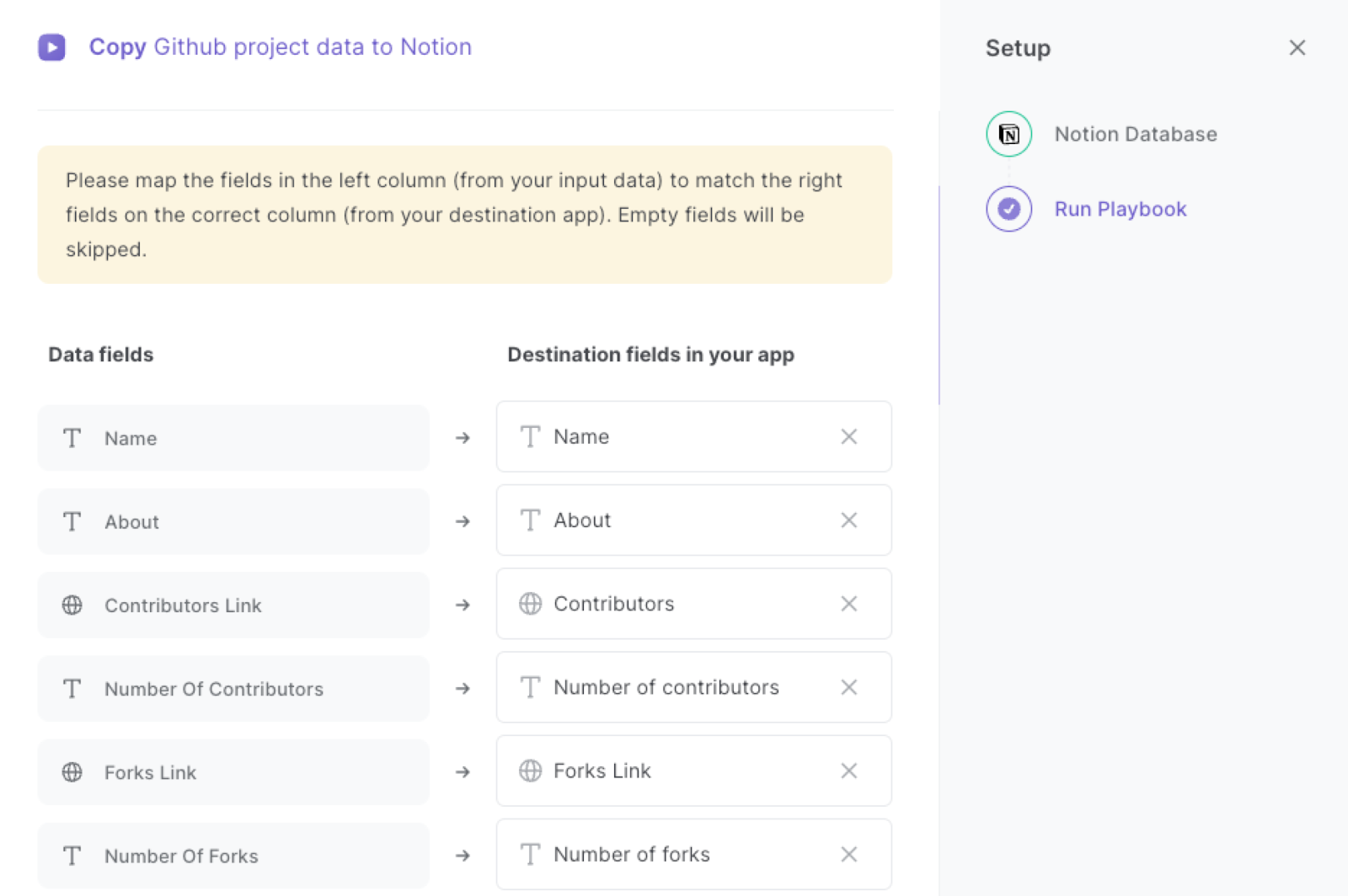Screen dimensions: 1348x896
Task: Select the Notion Database setup step
Action: pyautogui.click(x=1136, y=133)
